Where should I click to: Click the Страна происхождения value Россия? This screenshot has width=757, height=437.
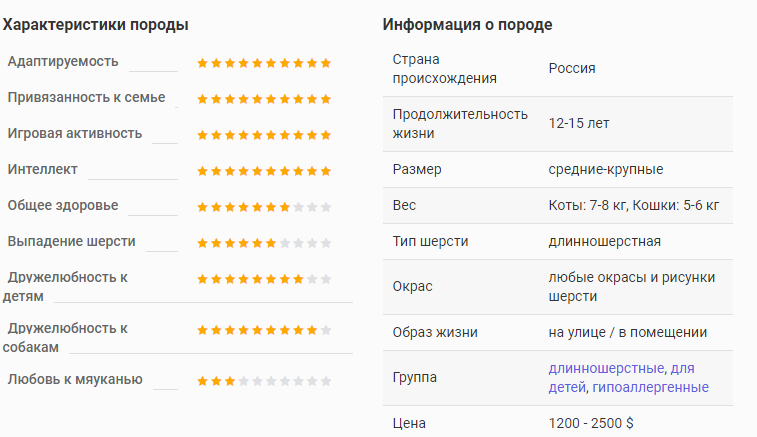pyautogui.click(x=572, y=69)
